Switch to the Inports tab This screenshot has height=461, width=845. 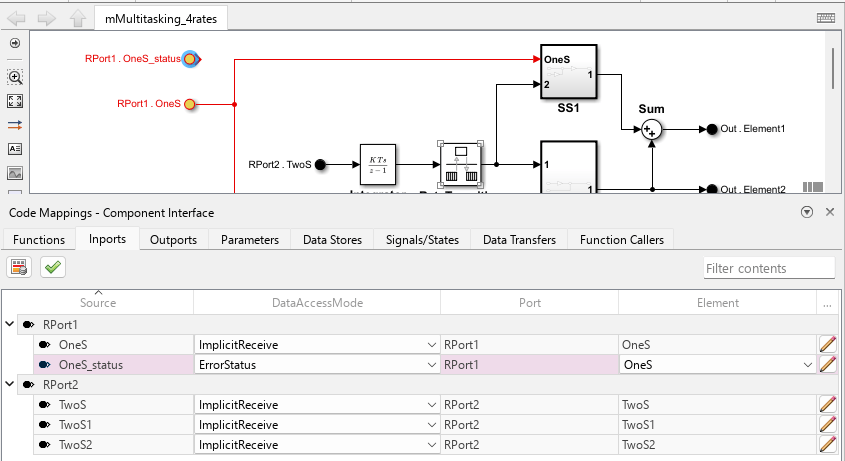pos(107,239)
